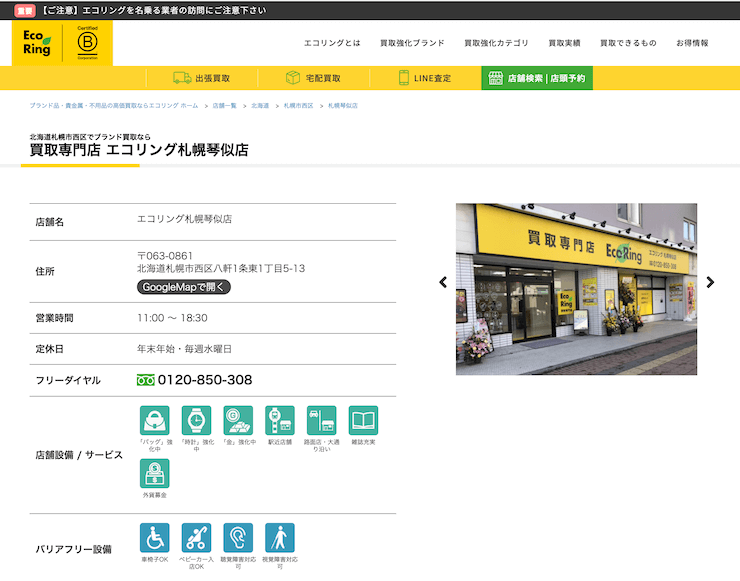Click 札幌市西区 breadcrumb link
Screen dimensions: 740x581
[298, 106]
